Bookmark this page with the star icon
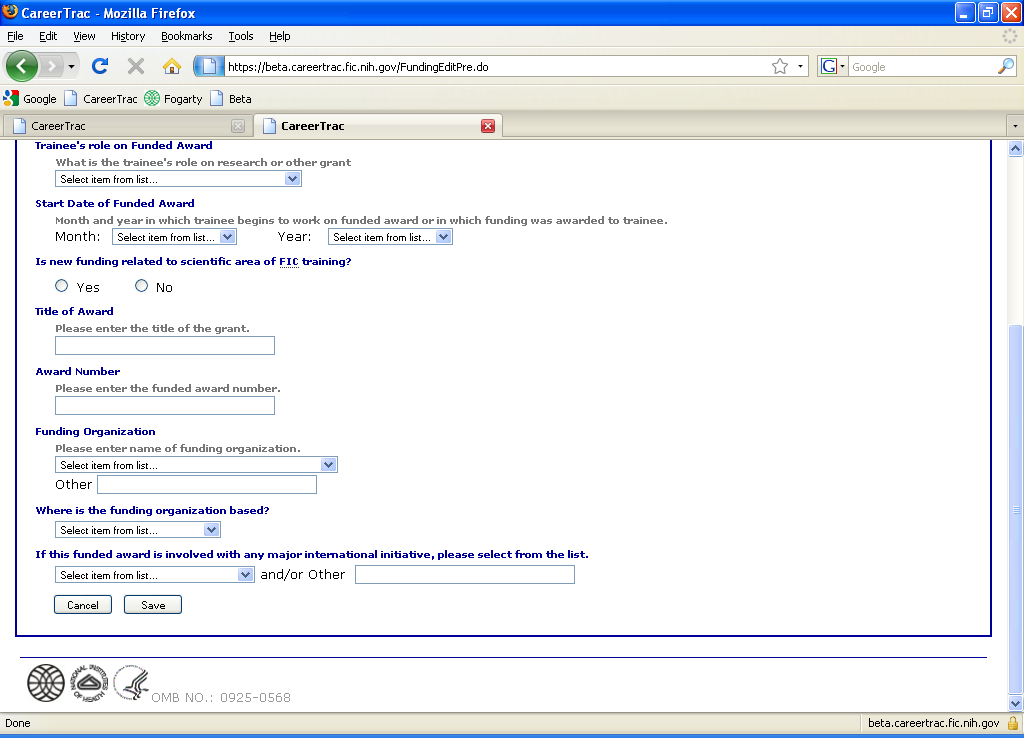1024x738 pixels. click(780, 67)
